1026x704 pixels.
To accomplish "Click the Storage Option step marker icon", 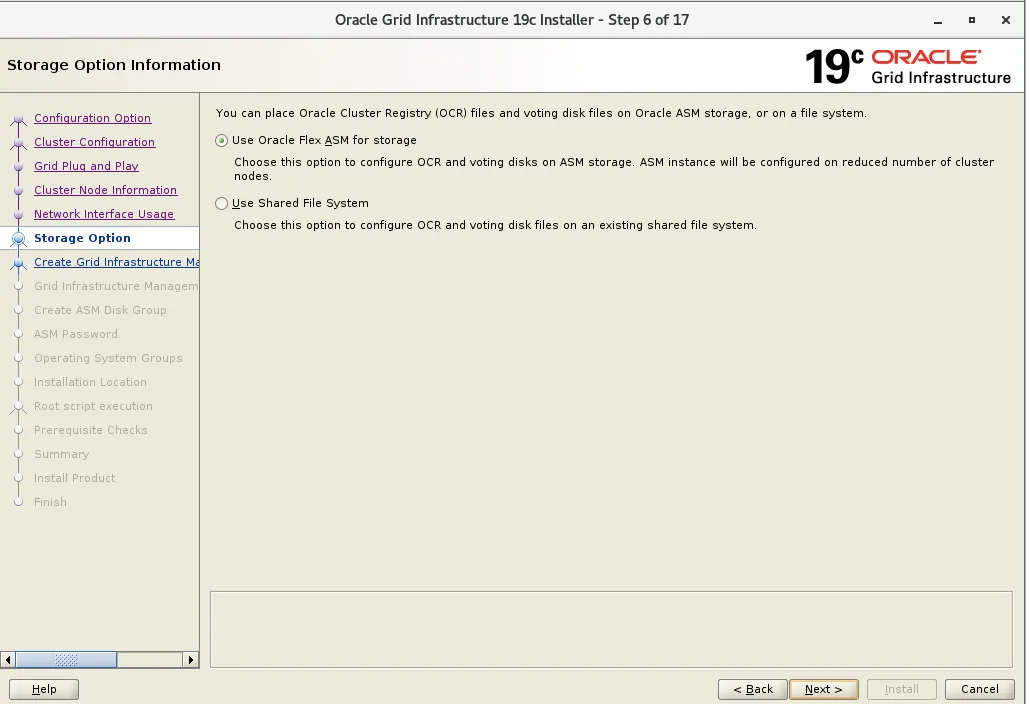I will tap(19, 238).
